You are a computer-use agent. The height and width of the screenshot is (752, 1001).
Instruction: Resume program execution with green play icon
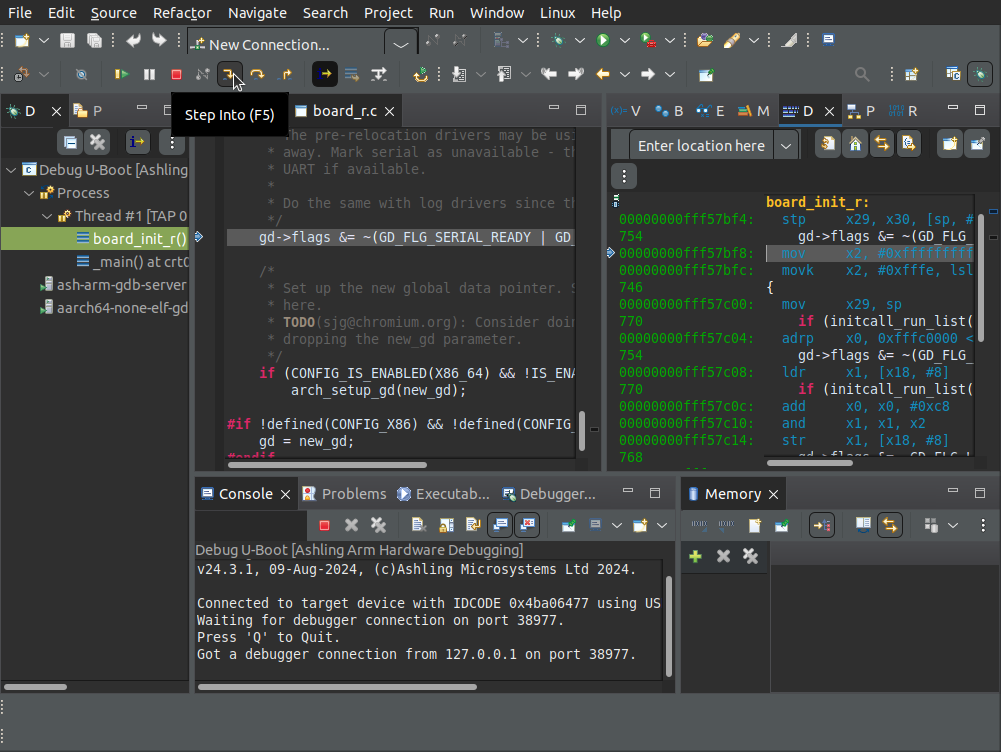122,74
